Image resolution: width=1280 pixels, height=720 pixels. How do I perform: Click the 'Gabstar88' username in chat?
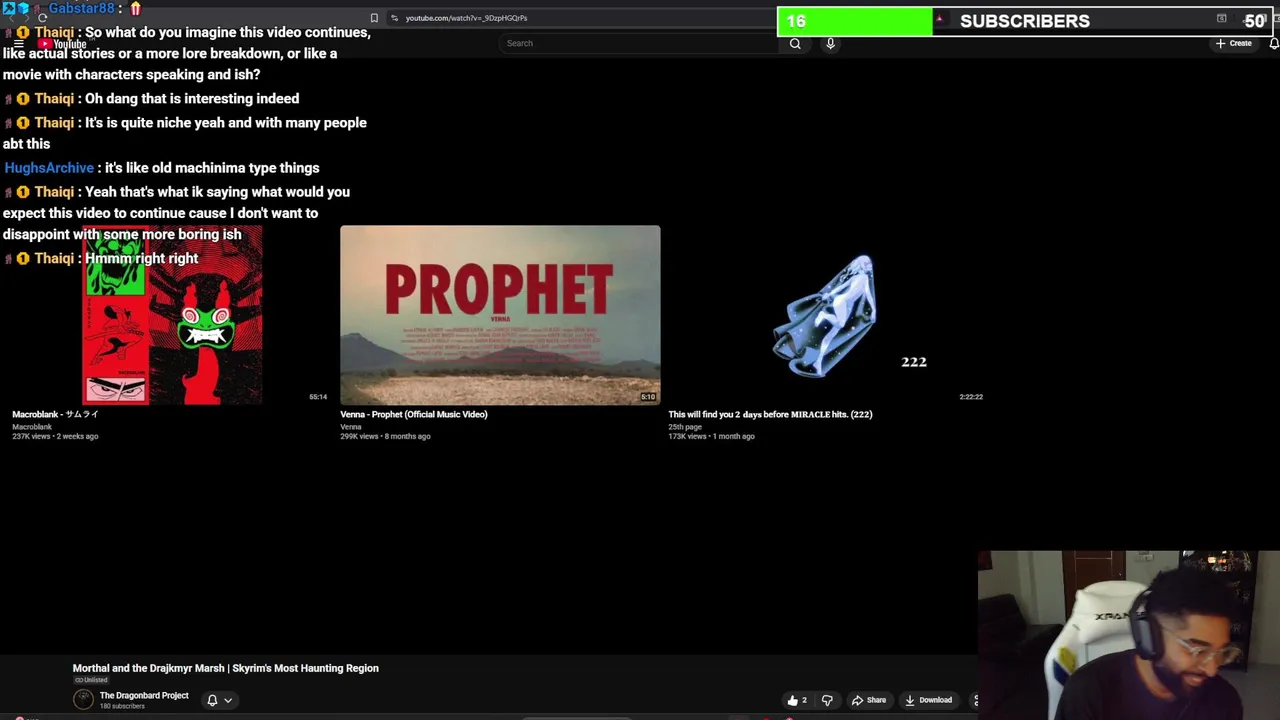pyautogui.click(x=81, y=8)
